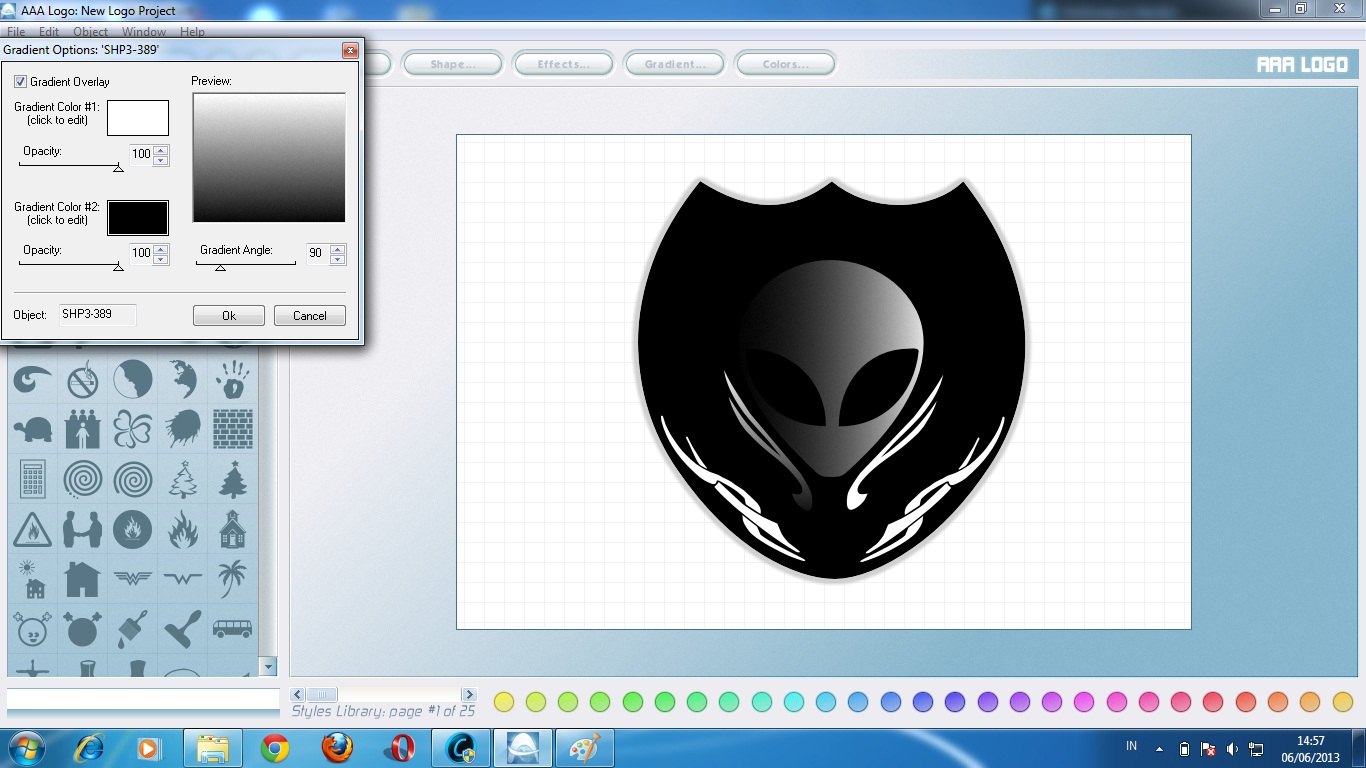
Task: Edit the black Gradient Color #2 swatch
Action: coord(138,218)
